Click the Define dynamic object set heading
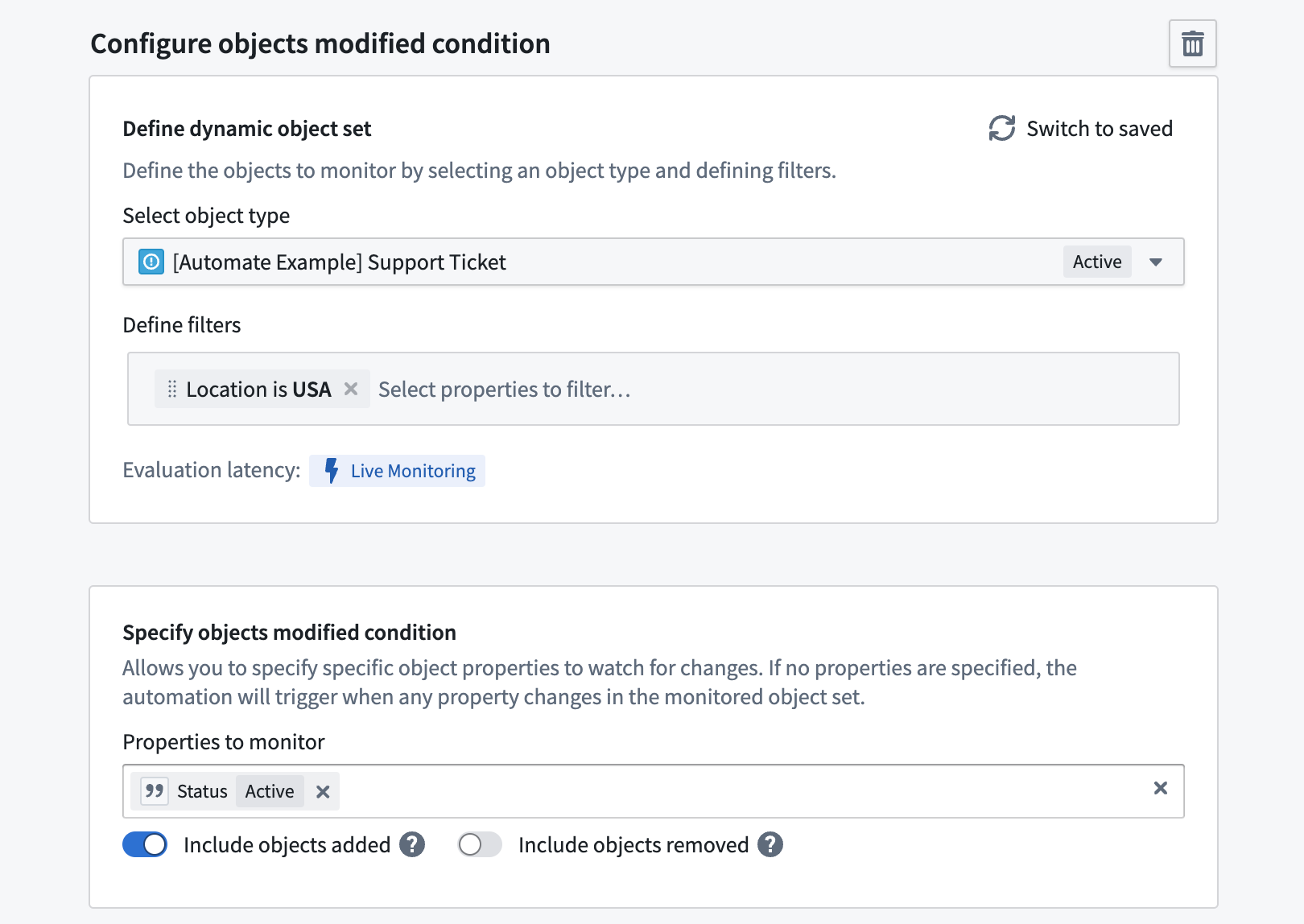Image resolution: width=1304 pixels, height=924 pixels. click(x=247, y=129)
